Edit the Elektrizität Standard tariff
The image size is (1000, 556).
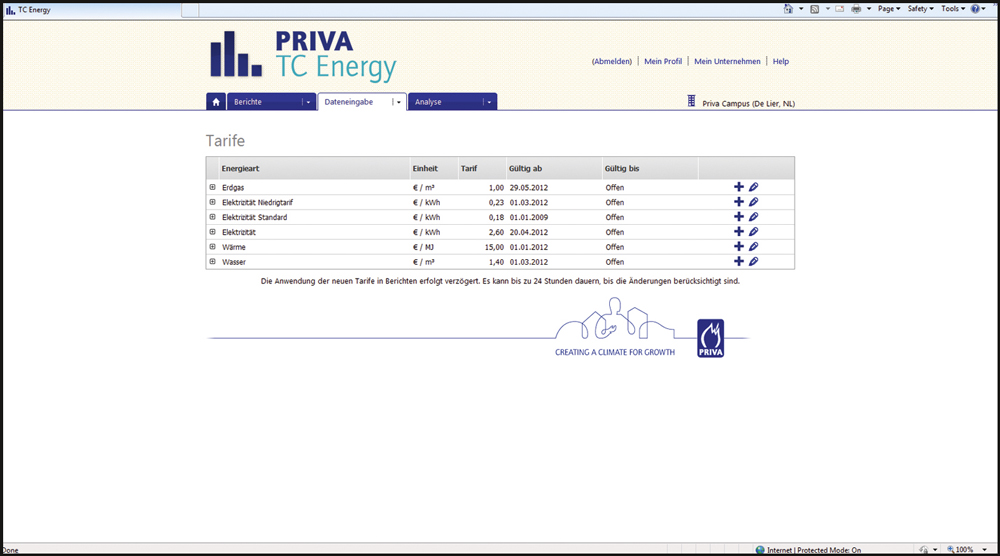754,217
